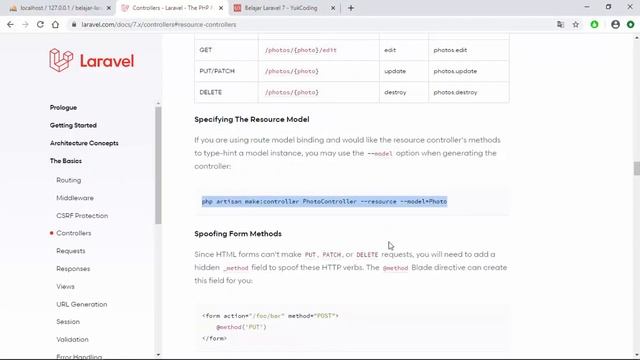Click the sidebar navigation scrollbar thumb

click(x=158, y=165)
